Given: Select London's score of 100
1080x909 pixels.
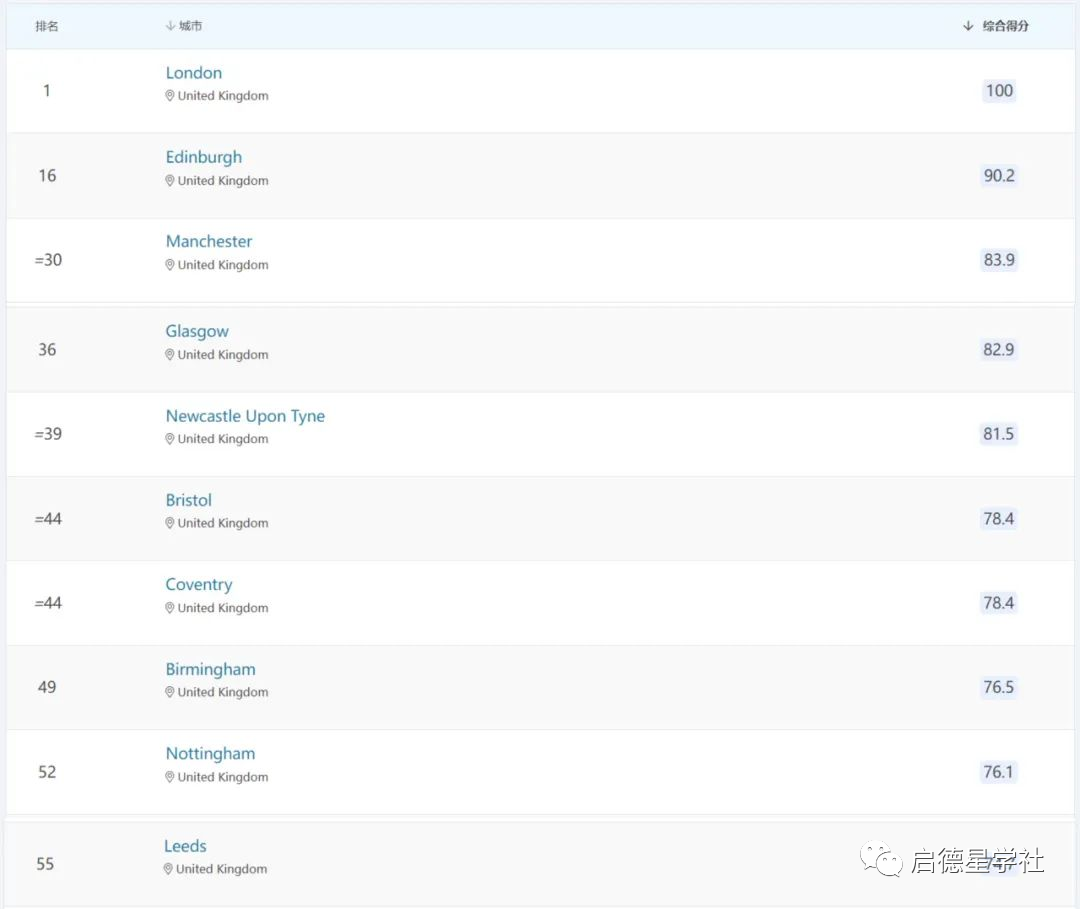Looking at the screenshot, I should (999, 91).
